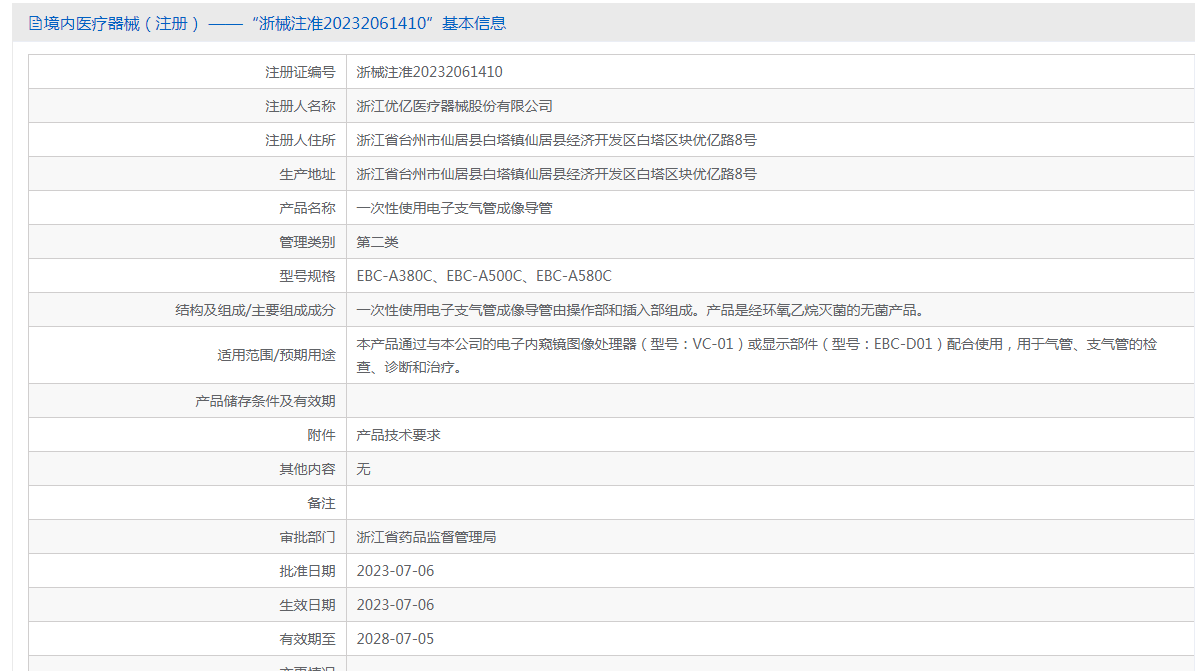Viewport: 1195px width, 671px height.
Task: Select the expiry date 2028-07-05
Action: pyautogui.click(x=395, y=639)
